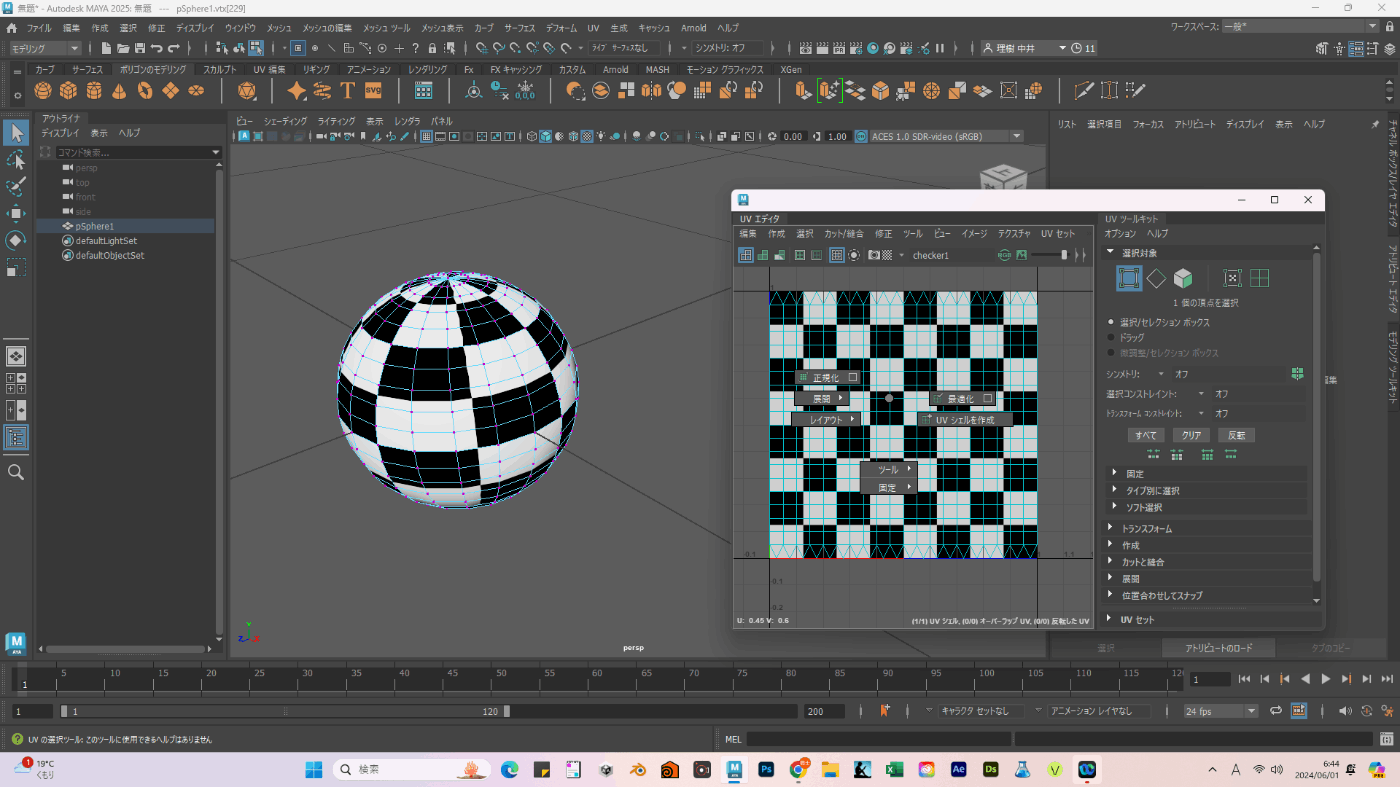Open the Content Browser grid icon
Viewport: 1400px width, 787px height.
[424, 91]
